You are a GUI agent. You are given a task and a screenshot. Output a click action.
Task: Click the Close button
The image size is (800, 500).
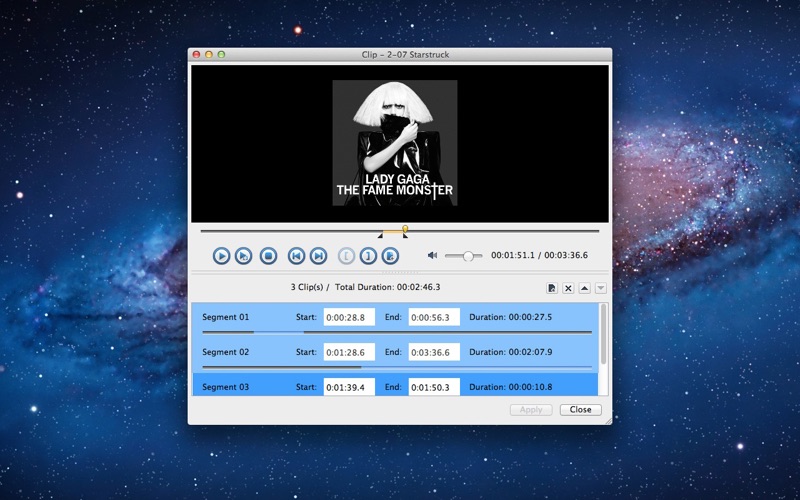coord(581,410)
